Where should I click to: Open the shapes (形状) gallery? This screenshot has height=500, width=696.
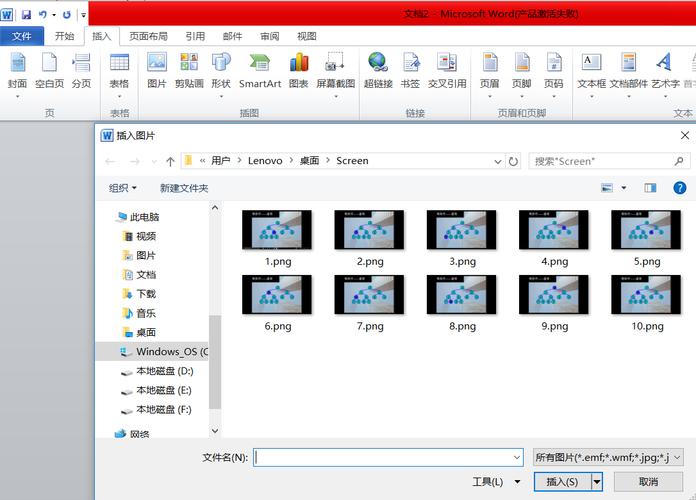tap(221, 73)
